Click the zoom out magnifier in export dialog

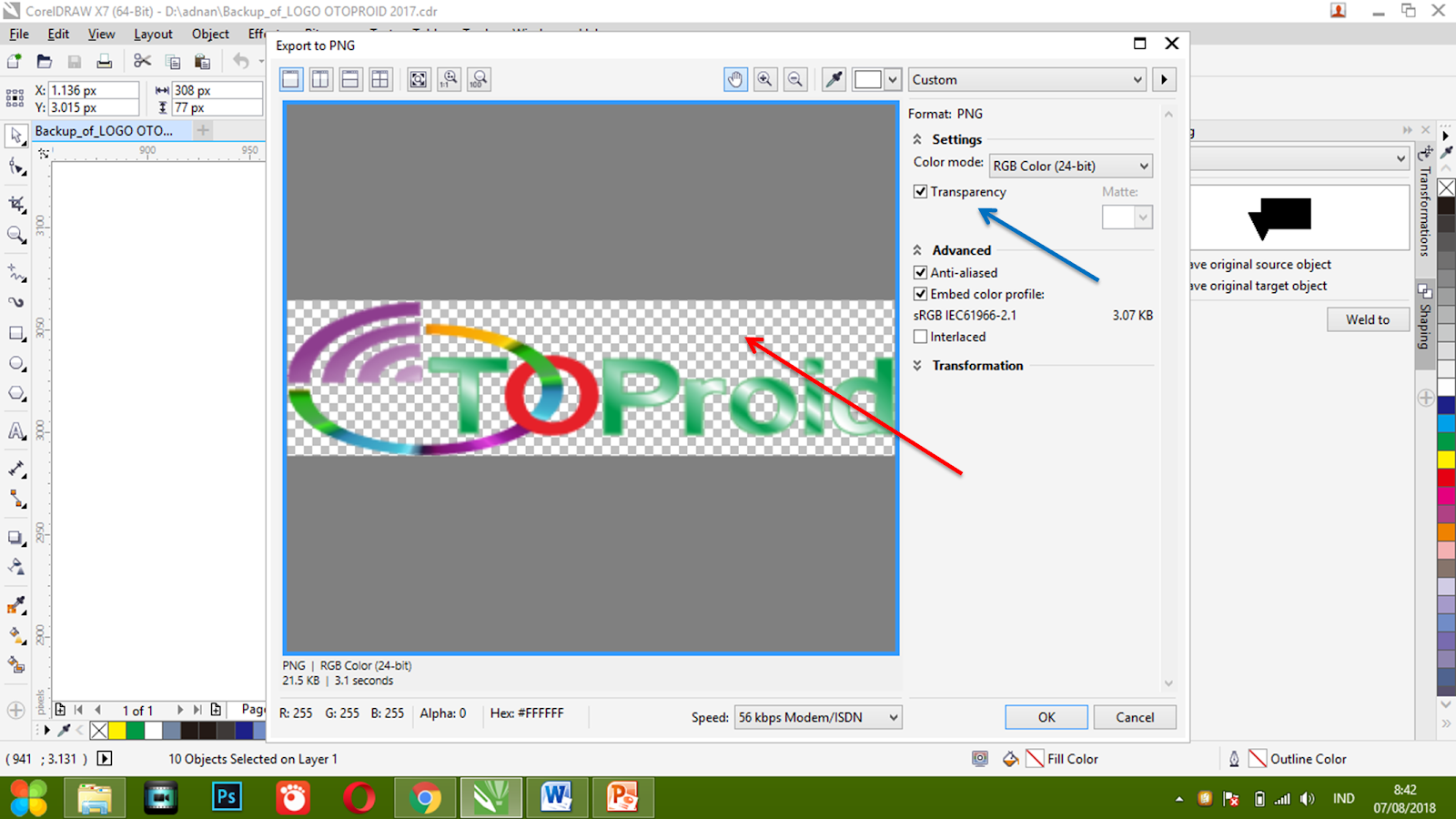point(795,79)
